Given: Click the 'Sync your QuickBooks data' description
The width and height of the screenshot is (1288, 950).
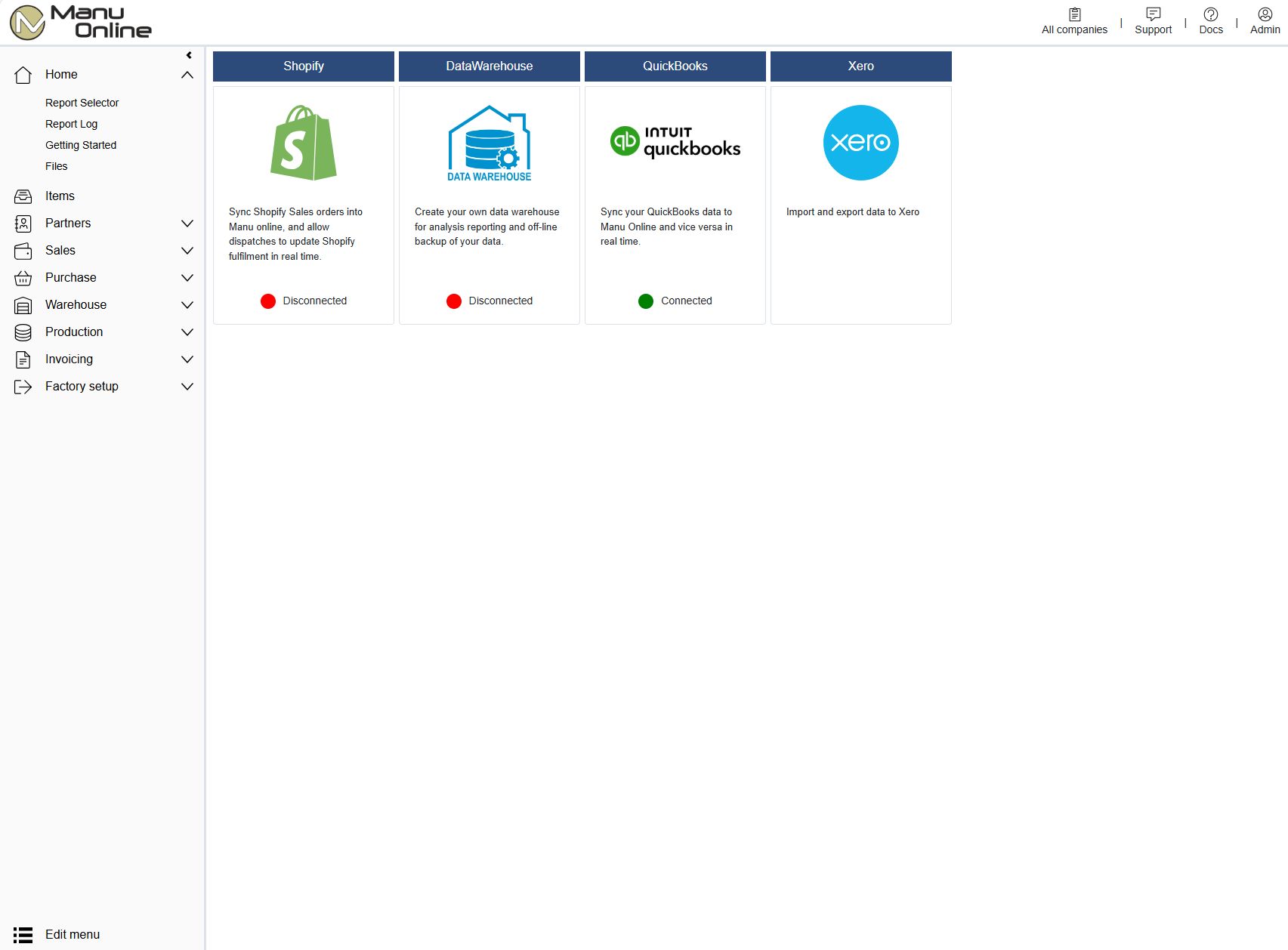Looking at the screenshot, I should [x=667, y=227].
